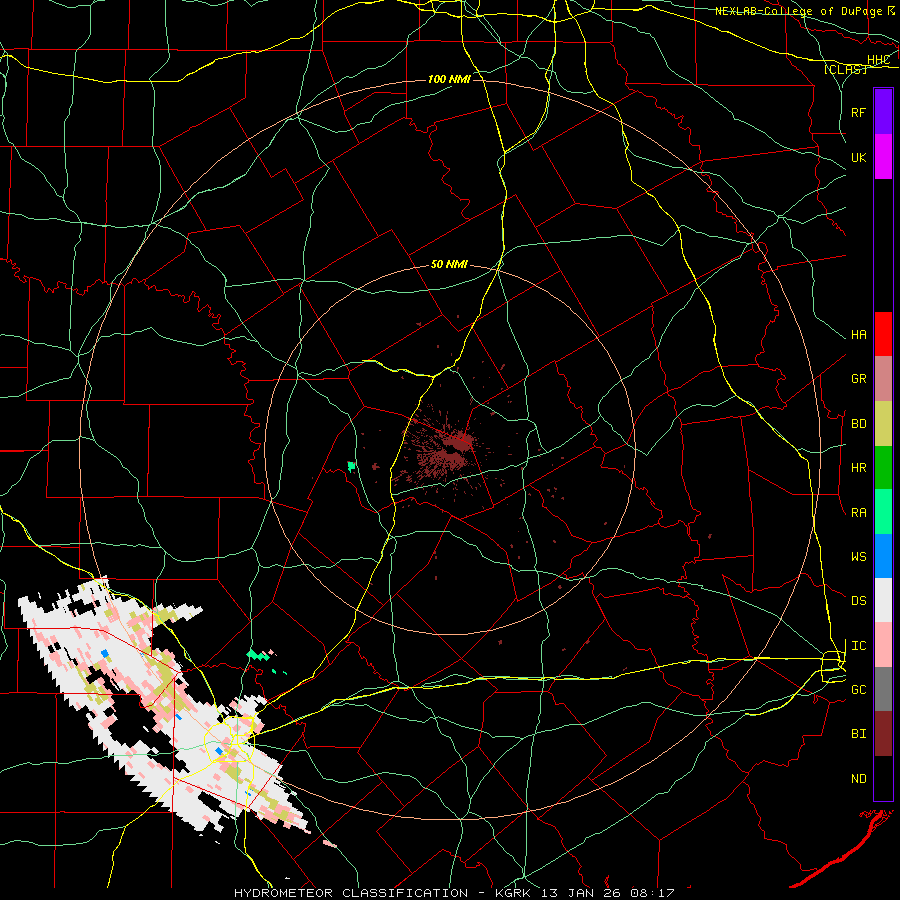900x900 pixels.
Task: Click the BD legend label
Action: [858, 424]
